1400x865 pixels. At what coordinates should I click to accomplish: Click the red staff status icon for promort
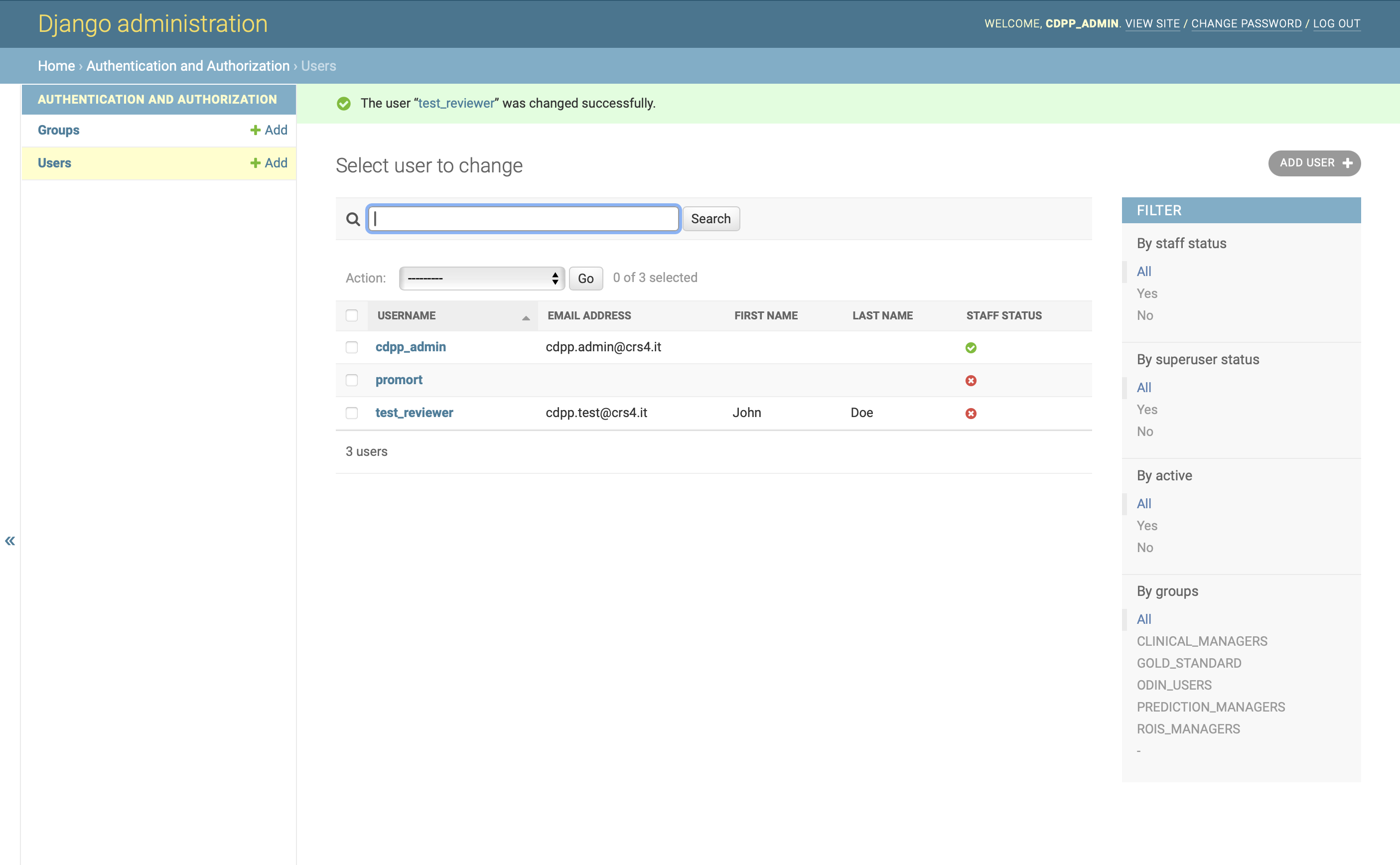pos(971,381)
